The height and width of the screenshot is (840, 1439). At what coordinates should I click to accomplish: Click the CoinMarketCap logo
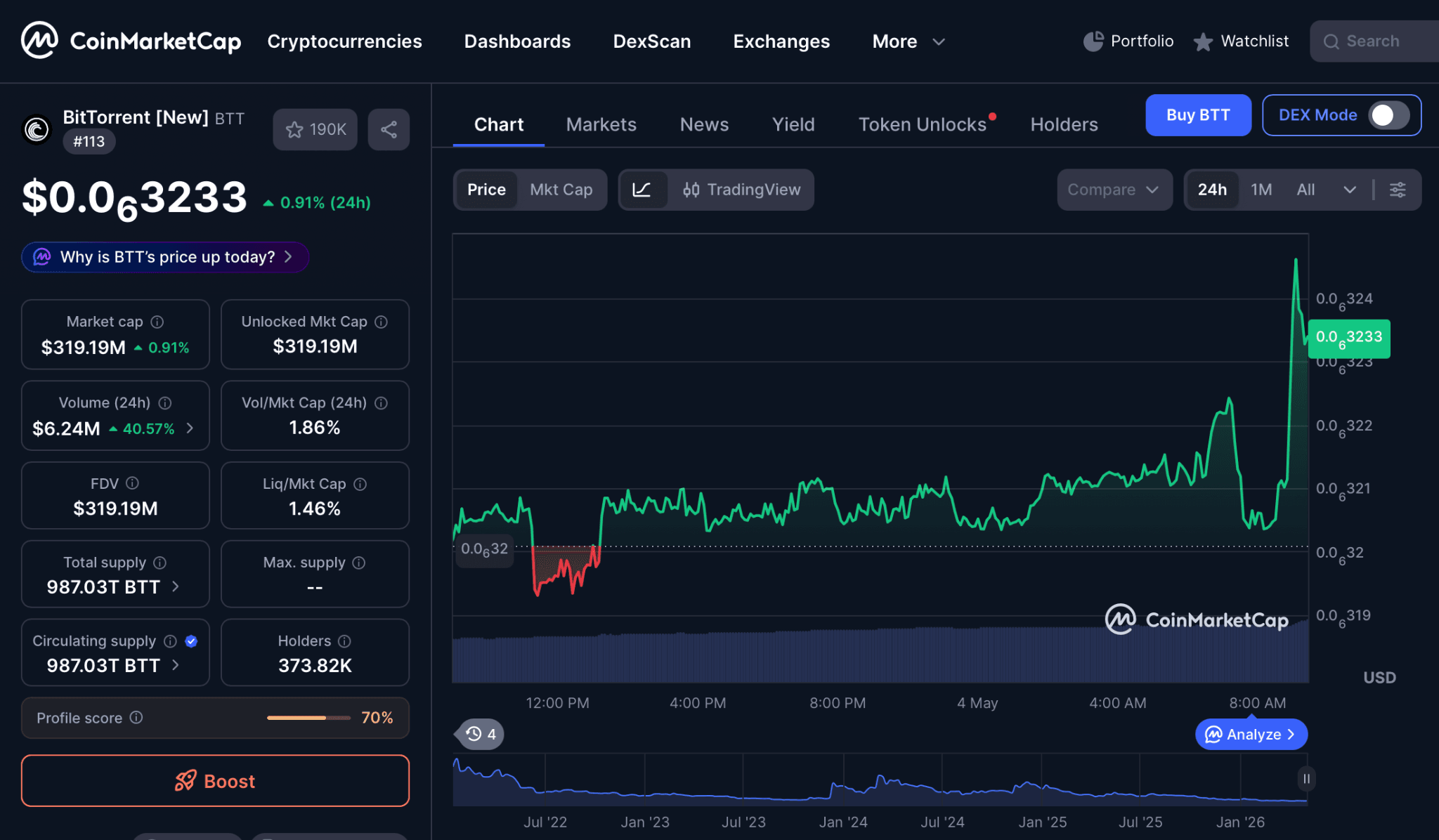pyautogui.click(x=131, y=41)
